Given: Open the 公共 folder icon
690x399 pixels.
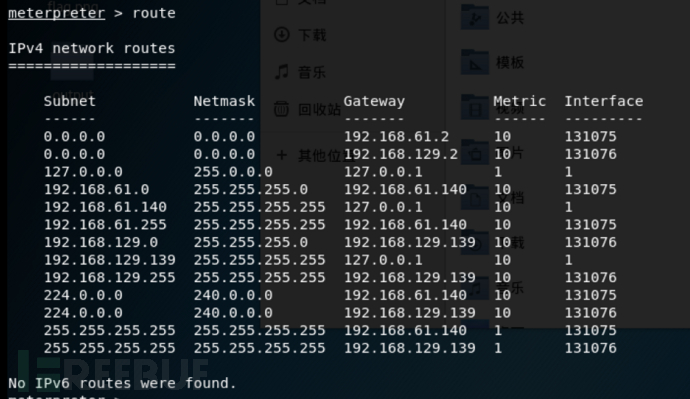Looking at the screenshot, I should point(475,18).
